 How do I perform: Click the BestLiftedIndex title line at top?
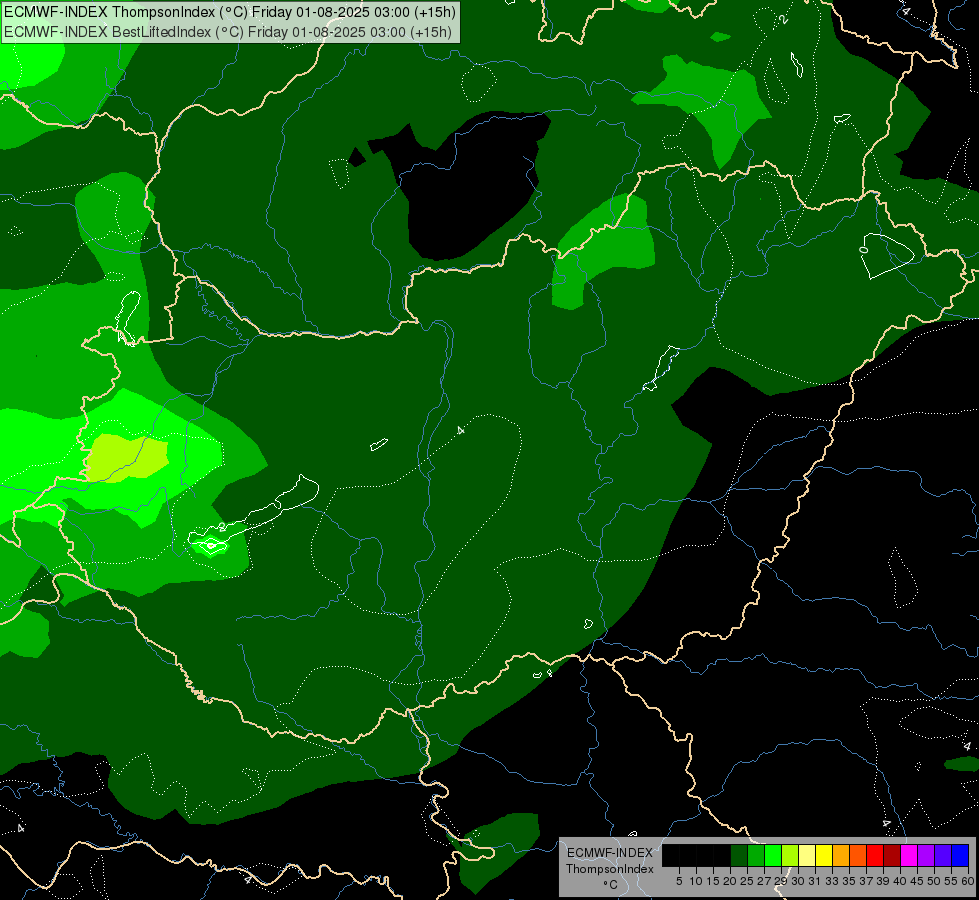[x=227, y=31]
